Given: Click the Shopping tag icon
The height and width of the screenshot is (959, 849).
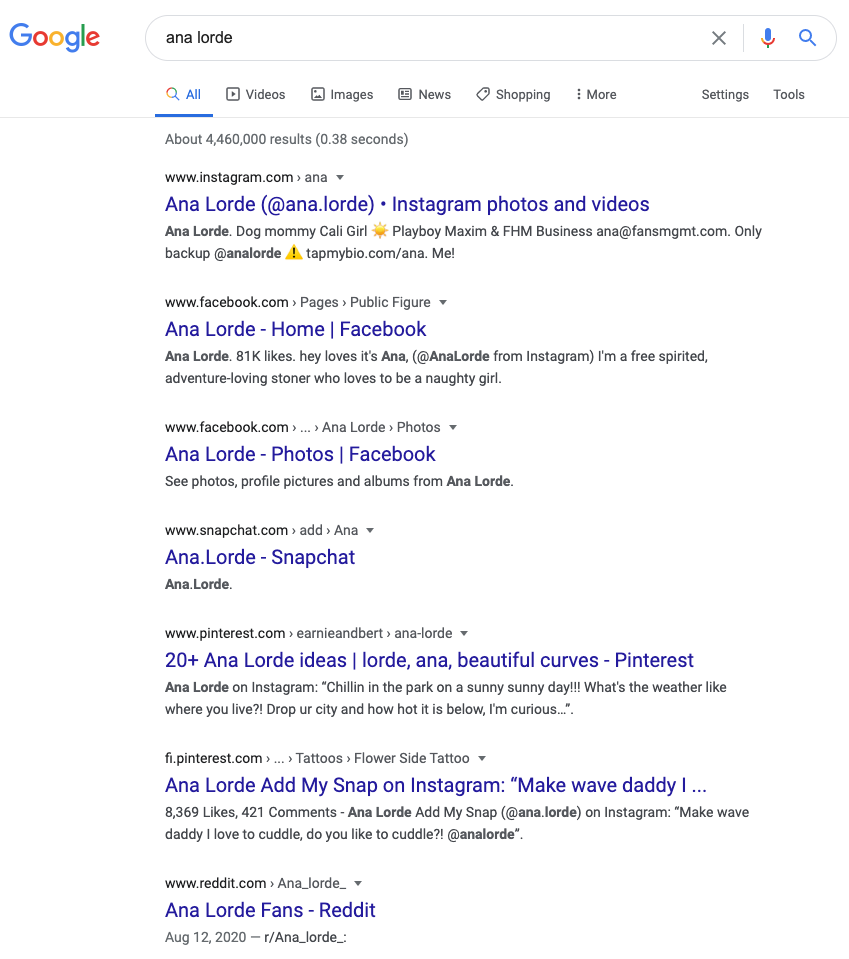Looking at the screenshot, I should (x=483, y=93).
